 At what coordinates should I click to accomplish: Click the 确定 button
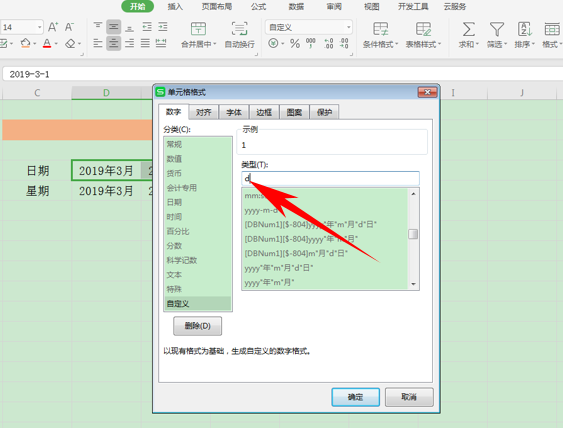coord(355,397)
